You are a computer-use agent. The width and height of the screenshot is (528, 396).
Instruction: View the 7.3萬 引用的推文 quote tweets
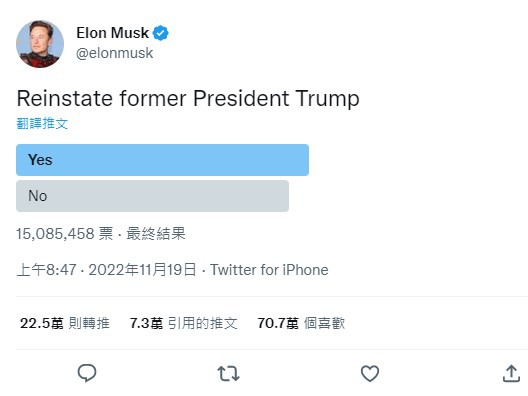click(x=184, y=323)
